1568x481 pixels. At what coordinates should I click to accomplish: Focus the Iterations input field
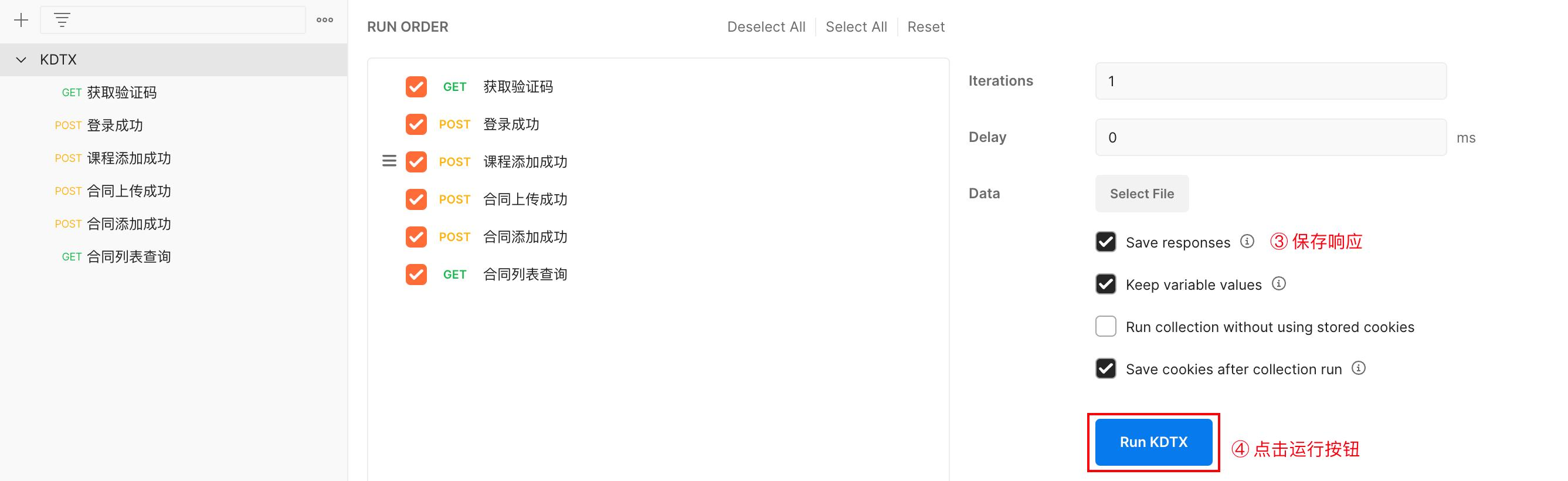(x=1270, y=81)
